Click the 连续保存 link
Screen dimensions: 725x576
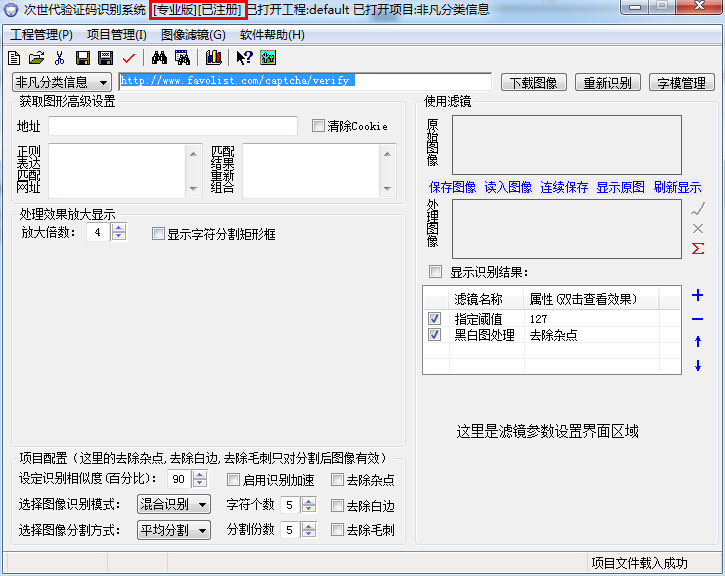(x=564, y=187)
